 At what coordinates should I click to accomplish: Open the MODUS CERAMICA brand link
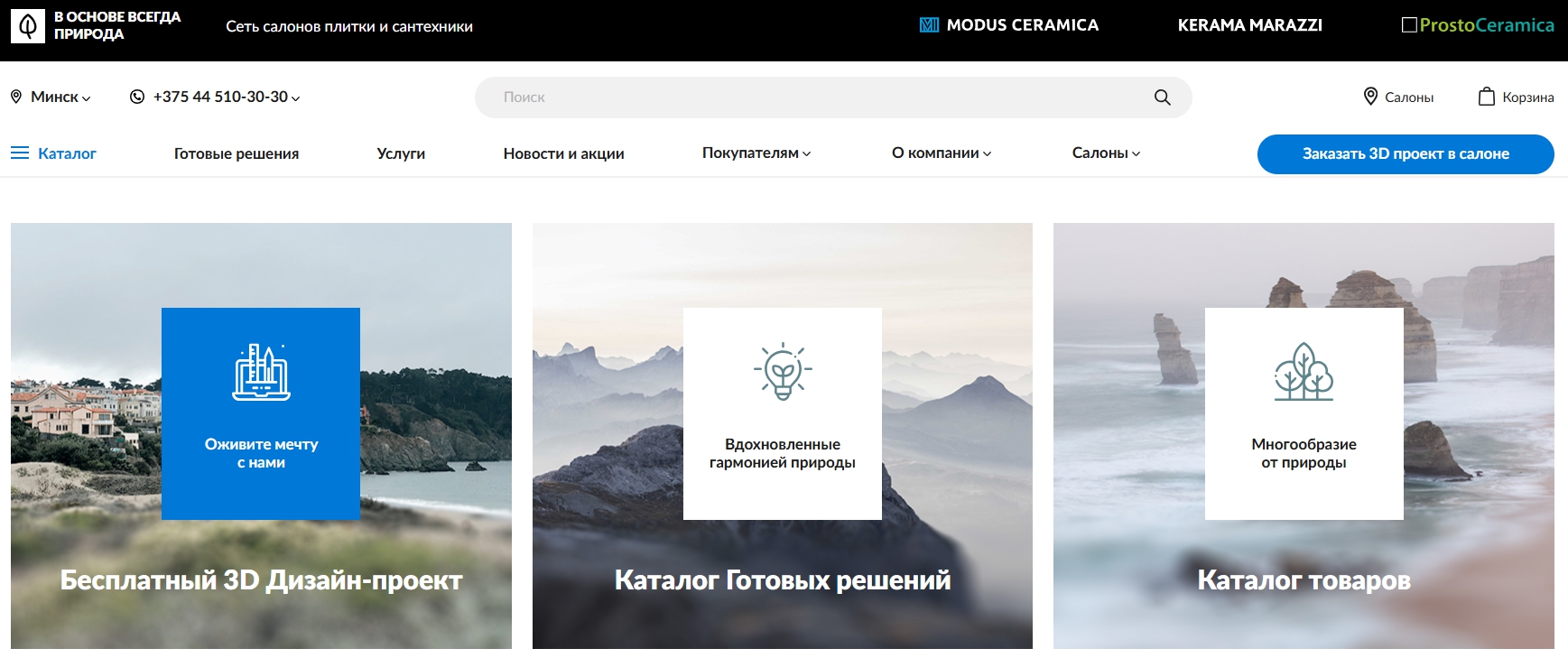click(1009, 25)
